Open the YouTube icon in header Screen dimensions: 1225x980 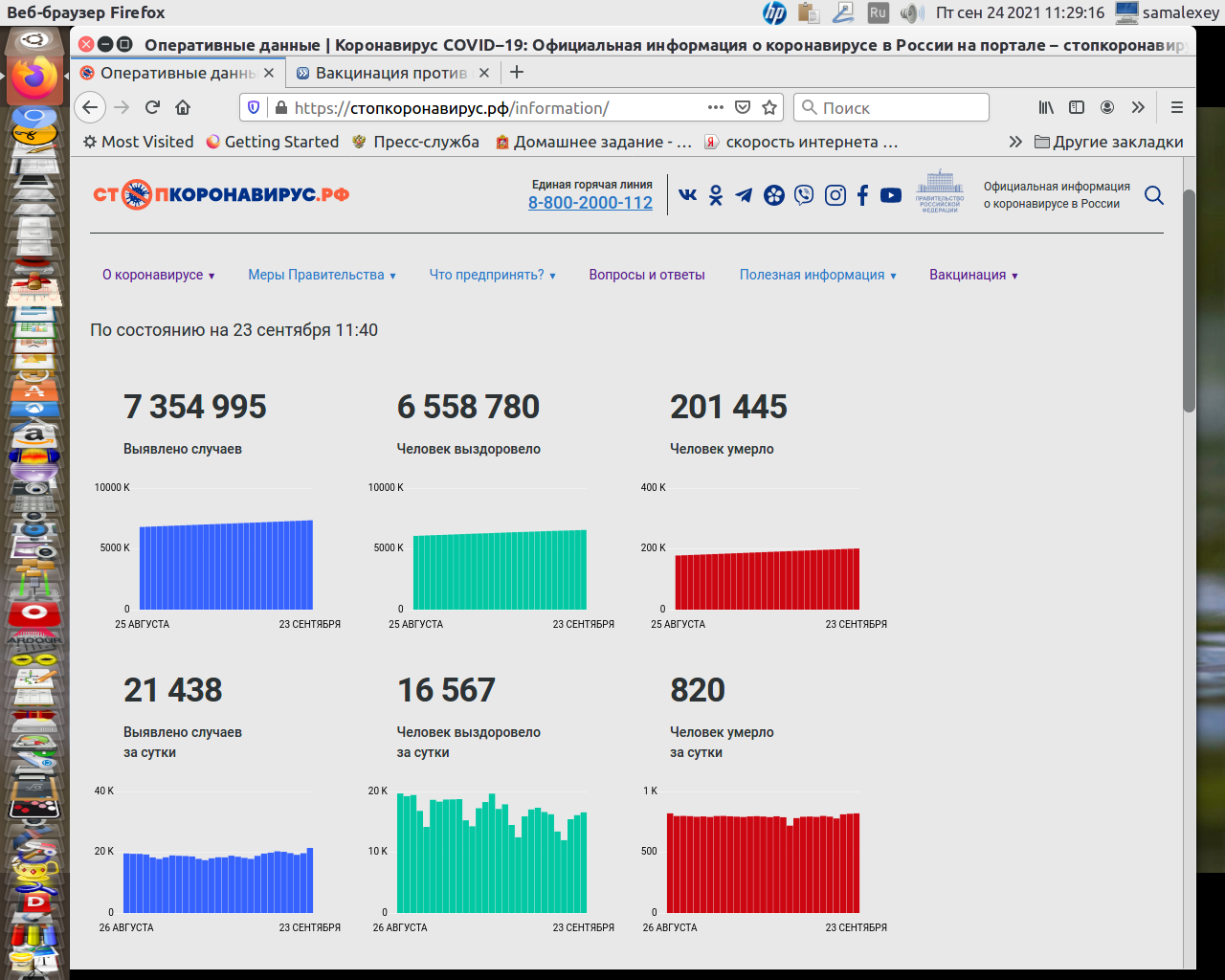click(891, 195)
